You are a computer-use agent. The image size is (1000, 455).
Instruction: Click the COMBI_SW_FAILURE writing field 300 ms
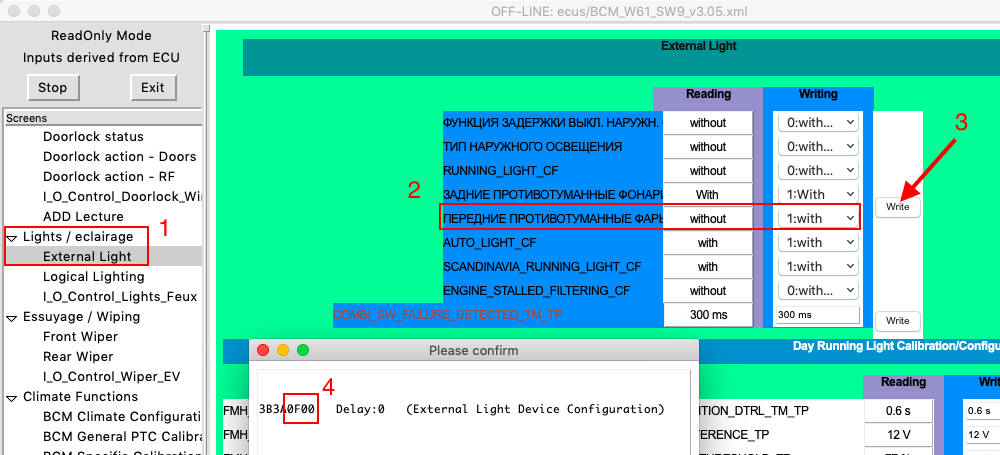click(x=818, y=315)
